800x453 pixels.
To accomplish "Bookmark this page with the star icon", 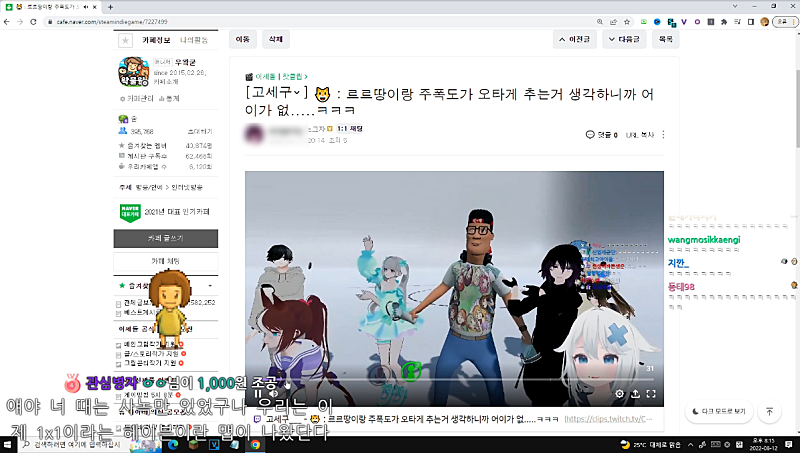I will click(x=627, y=22).
